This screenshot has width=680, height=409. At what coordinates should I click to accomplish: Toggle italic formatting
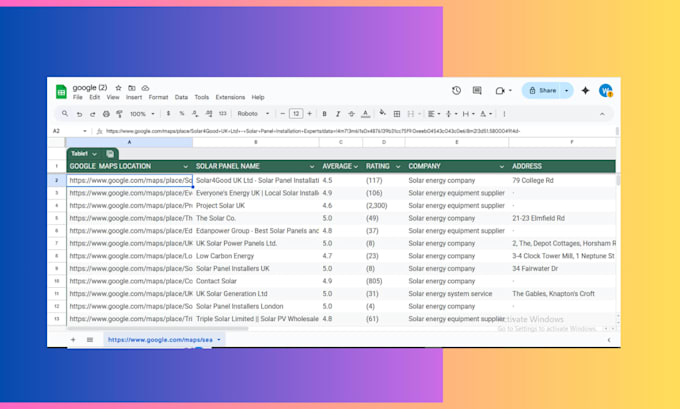[x=338, y=114]
